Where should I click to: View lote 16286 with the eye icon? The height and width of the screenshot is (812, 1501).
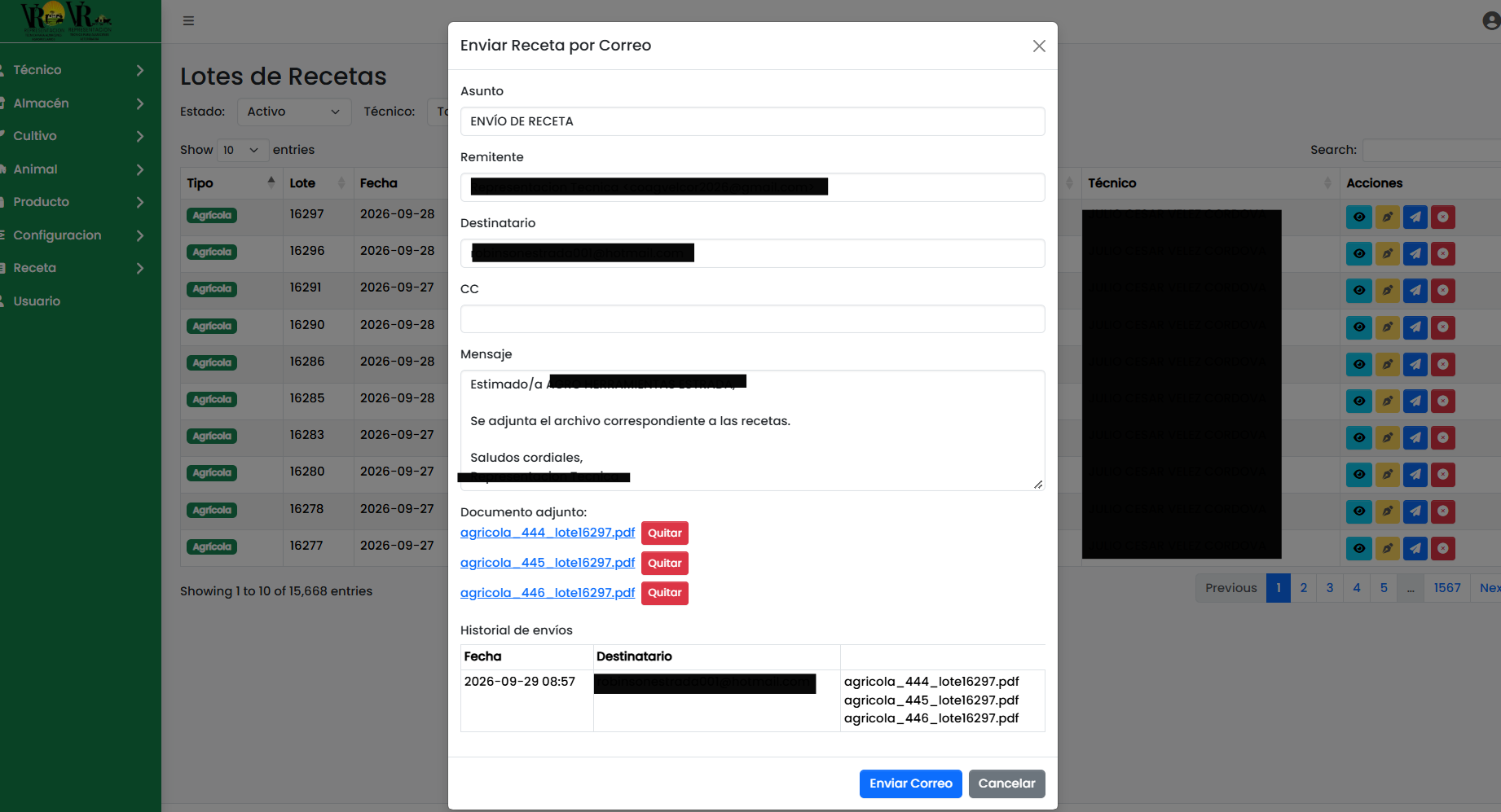point(1359,364)
